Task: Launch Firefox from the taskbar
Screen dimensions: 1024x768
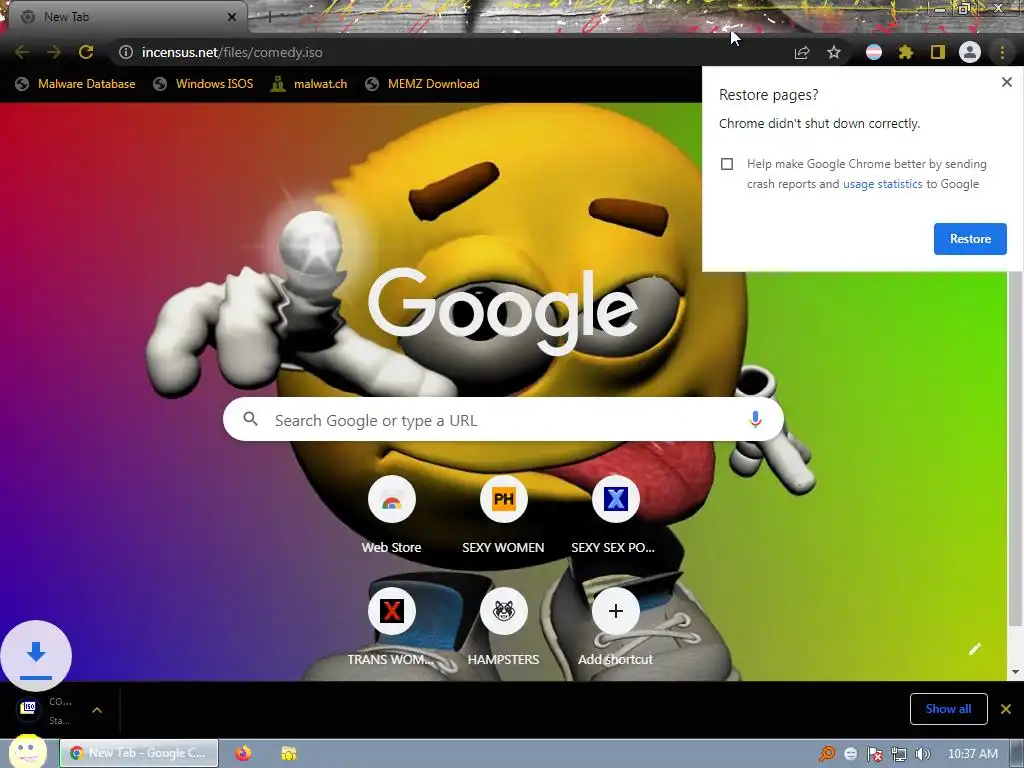Action: pos(243,753)
